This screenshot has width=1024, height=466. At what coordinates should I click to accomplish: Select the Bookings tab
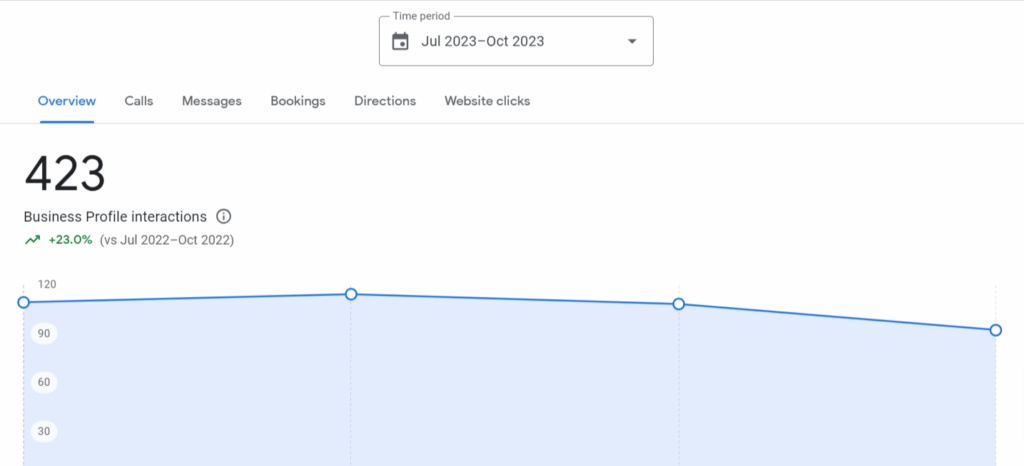click(x=298, y=101)
